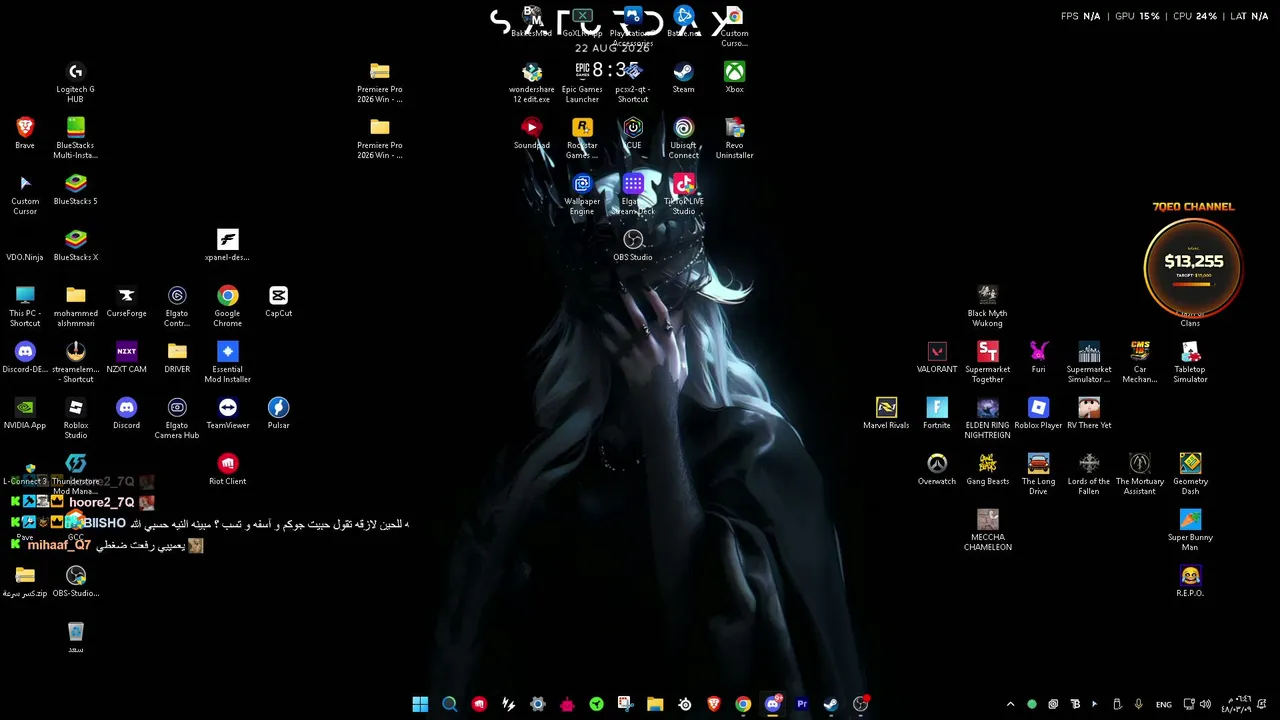Open the DRIVER folder on the desktop
Screen dimensions: 1280x720
click(177, 357)
